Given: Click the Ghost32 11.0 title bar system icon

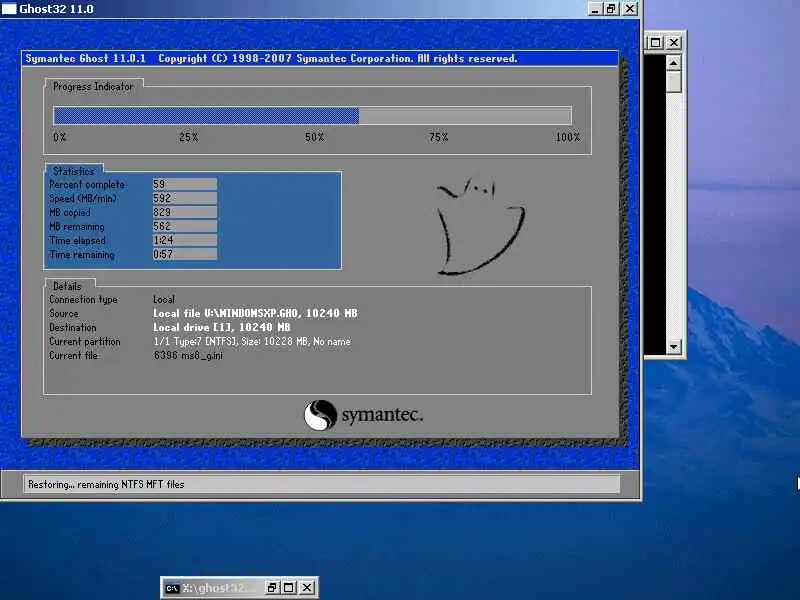Looking at the screenshot, I should click(x=9, y=8).
